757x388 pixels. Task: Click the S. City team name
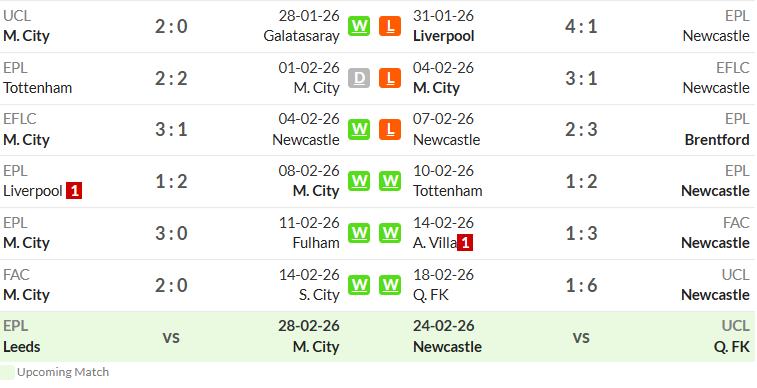pos(319,294)
